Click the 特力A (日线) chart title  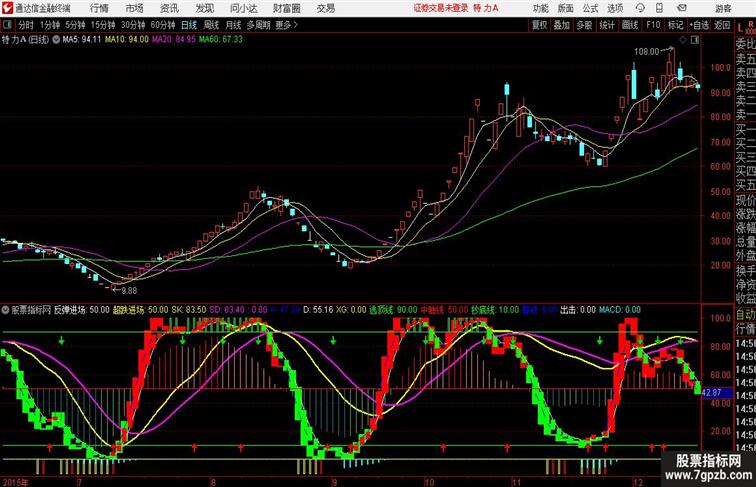[x=26, y=40]
